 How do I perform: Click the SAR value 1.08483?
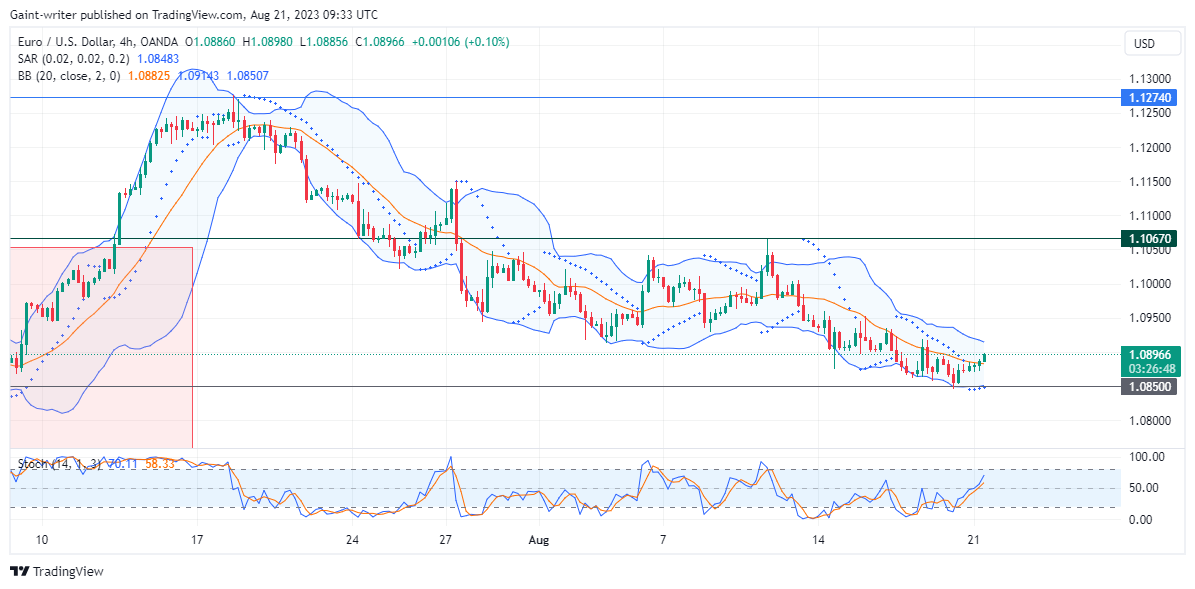[x=160, y=59]
